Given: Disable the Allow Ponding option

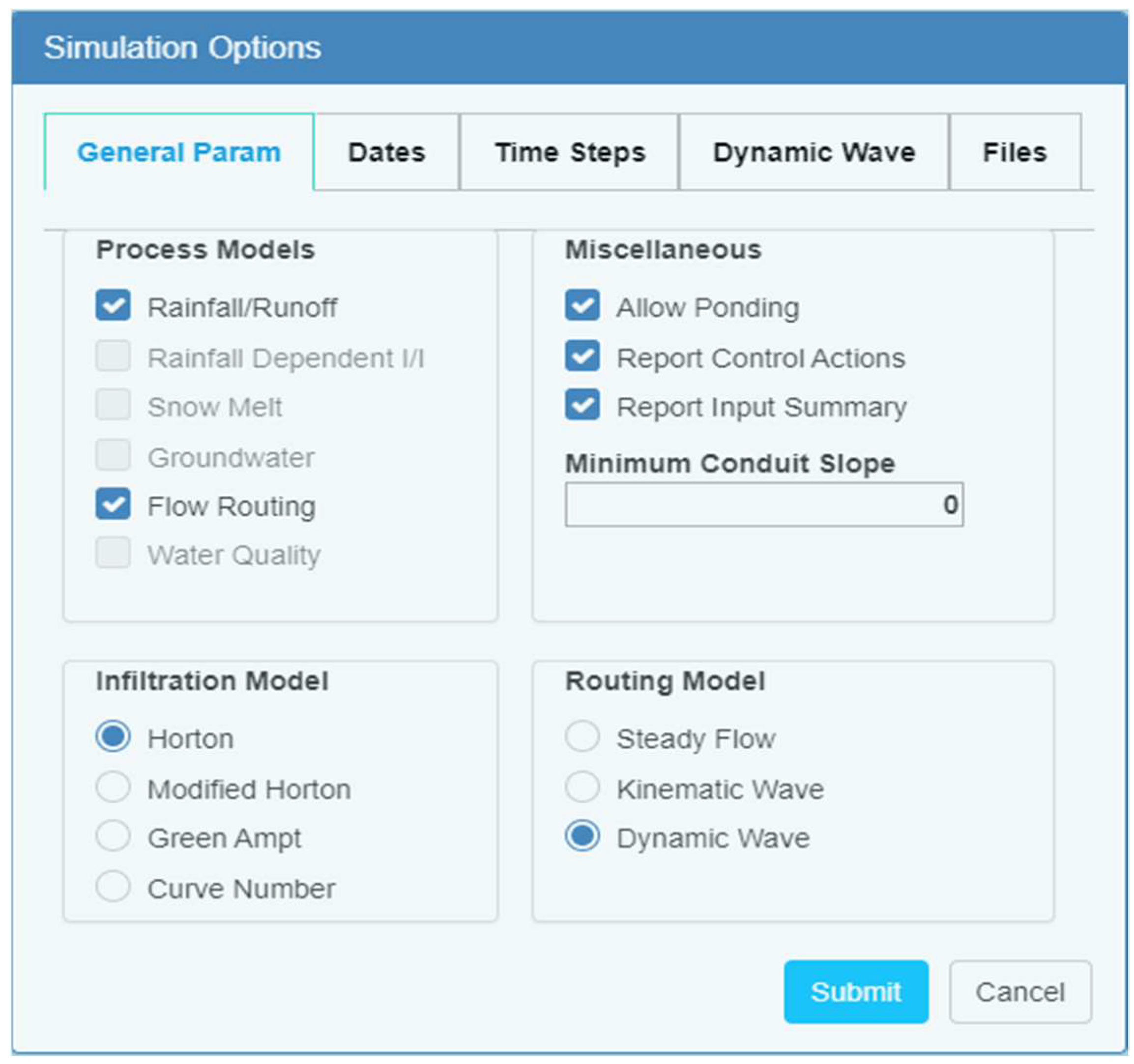Looking at the screenshot, I should point(582,305).
